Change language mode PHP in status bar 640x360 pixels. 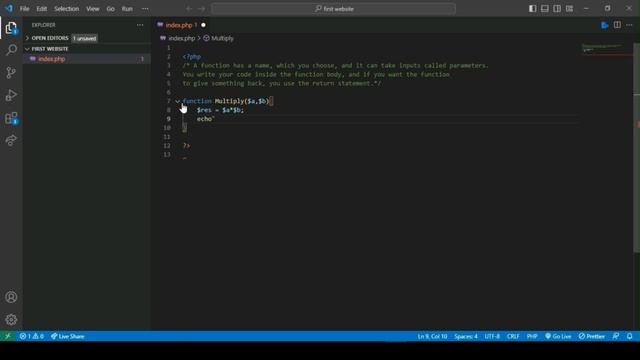(x=532, y=336)
